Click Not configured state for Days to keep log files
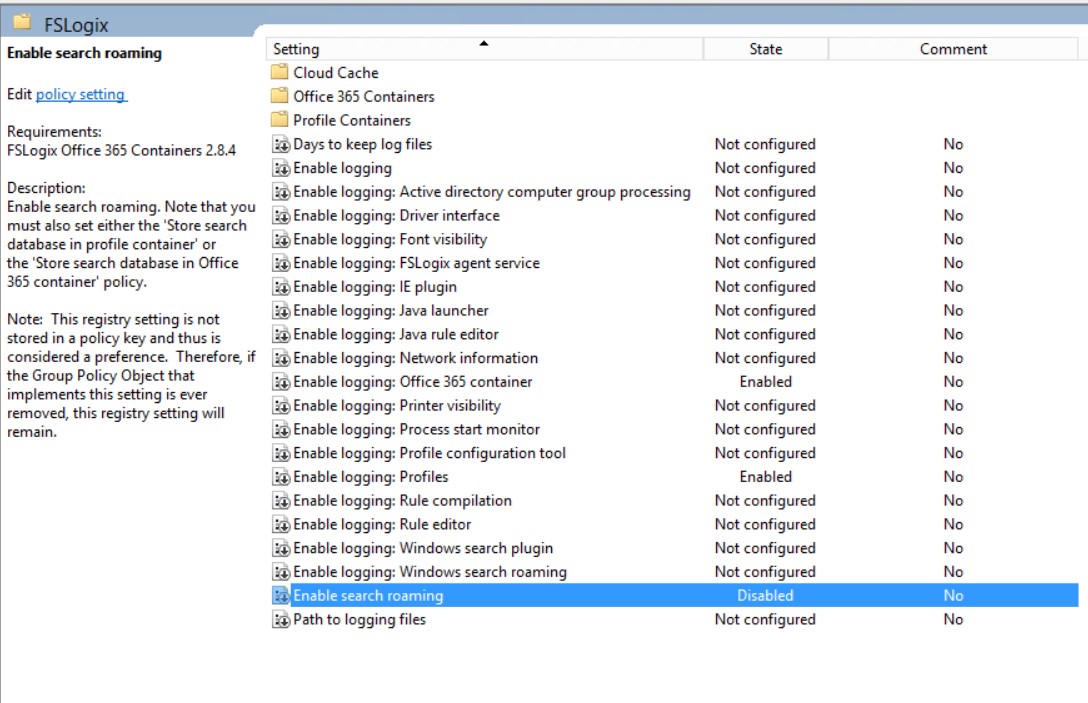Image resolution: width=1088 pixels, height=703 pixels. tap(765, 144)
